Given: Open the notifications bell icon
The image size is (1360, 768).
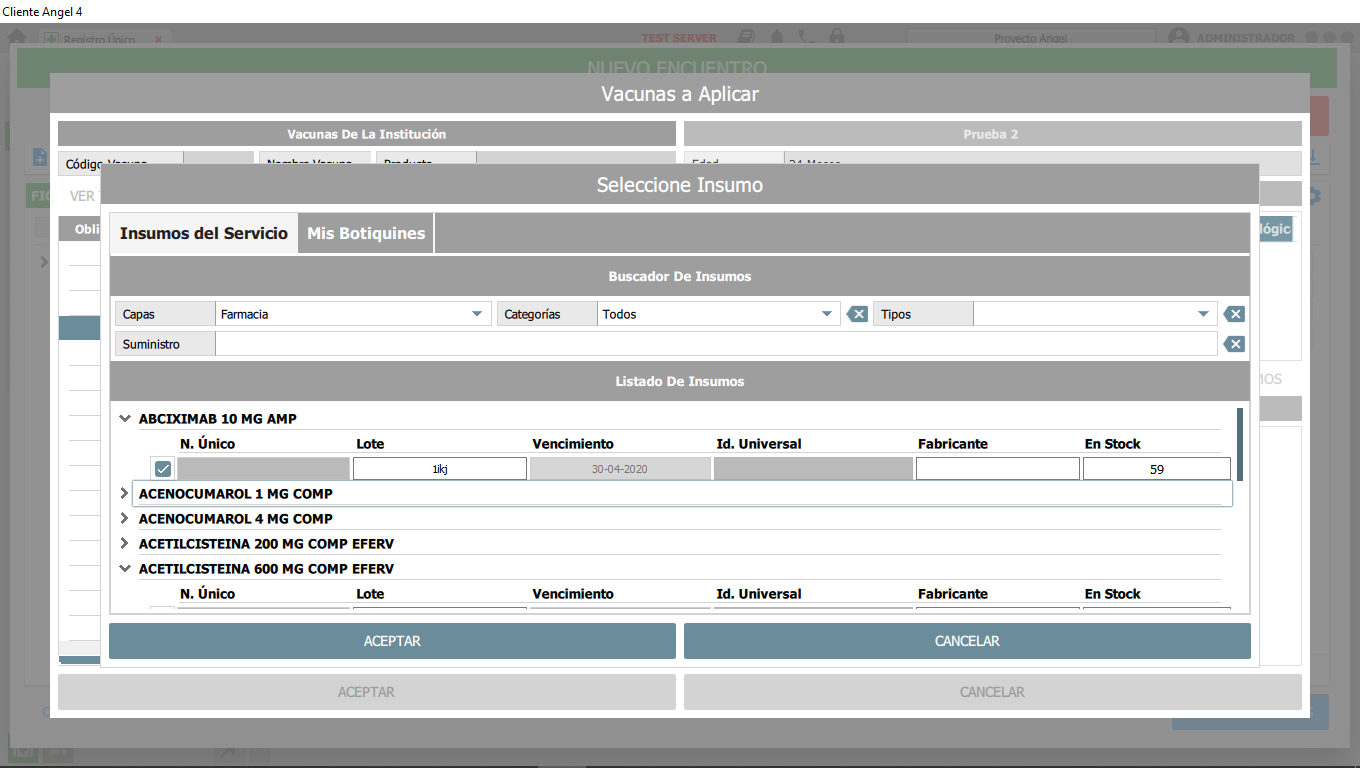Looking at the screenshot, I should pyautogui.click(x=776, y=36).
